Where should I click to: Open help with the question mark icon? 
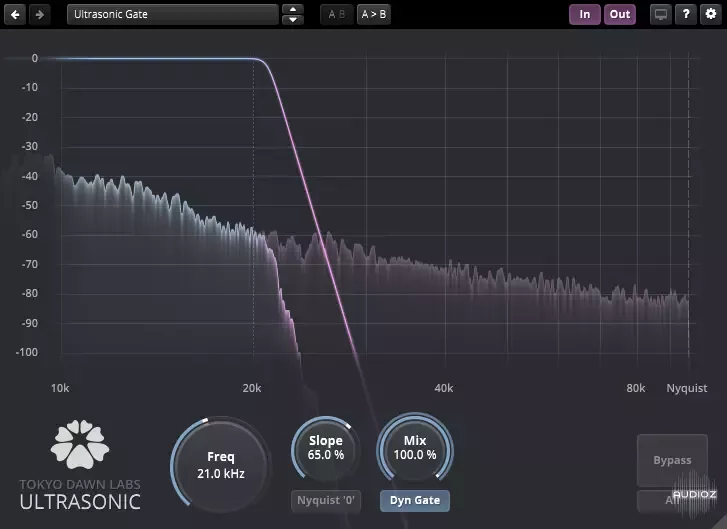686,14
